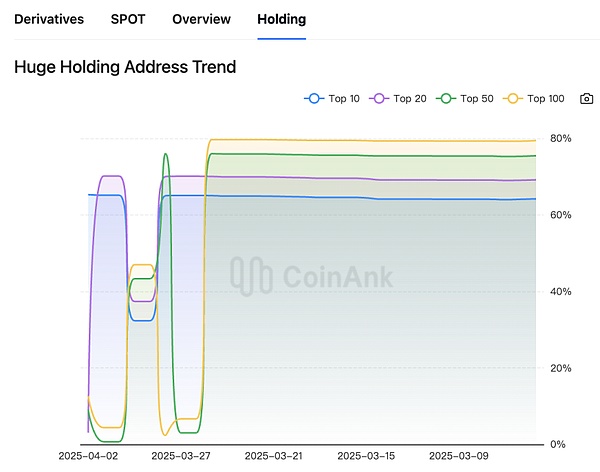Image resolution: width=600 pixels, height=472 pixels.
Task: Click the Huge Holding Address Trend title
Action: pos(125,68)
